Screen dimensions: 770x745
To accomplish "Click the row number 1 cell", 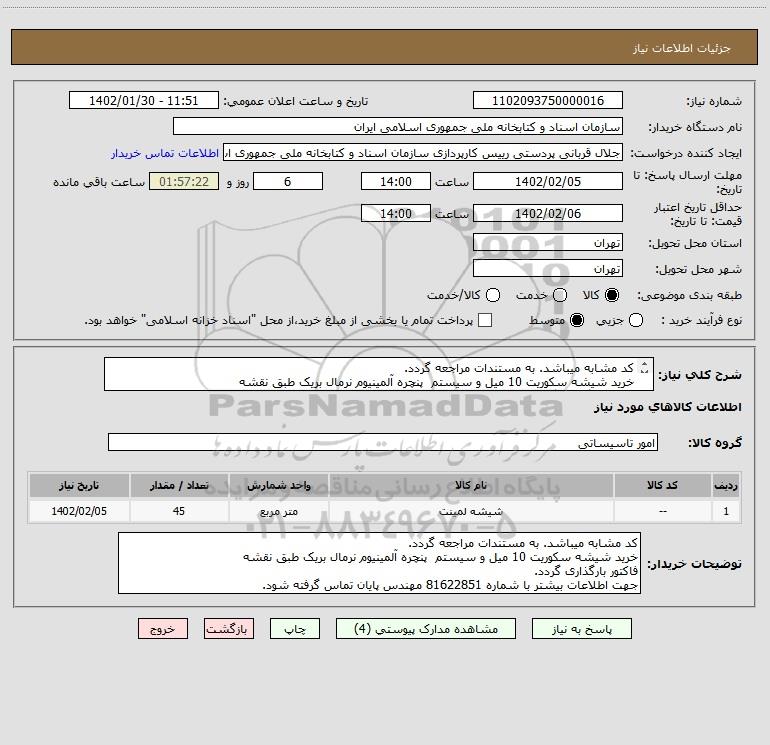I will coord(726,511).
